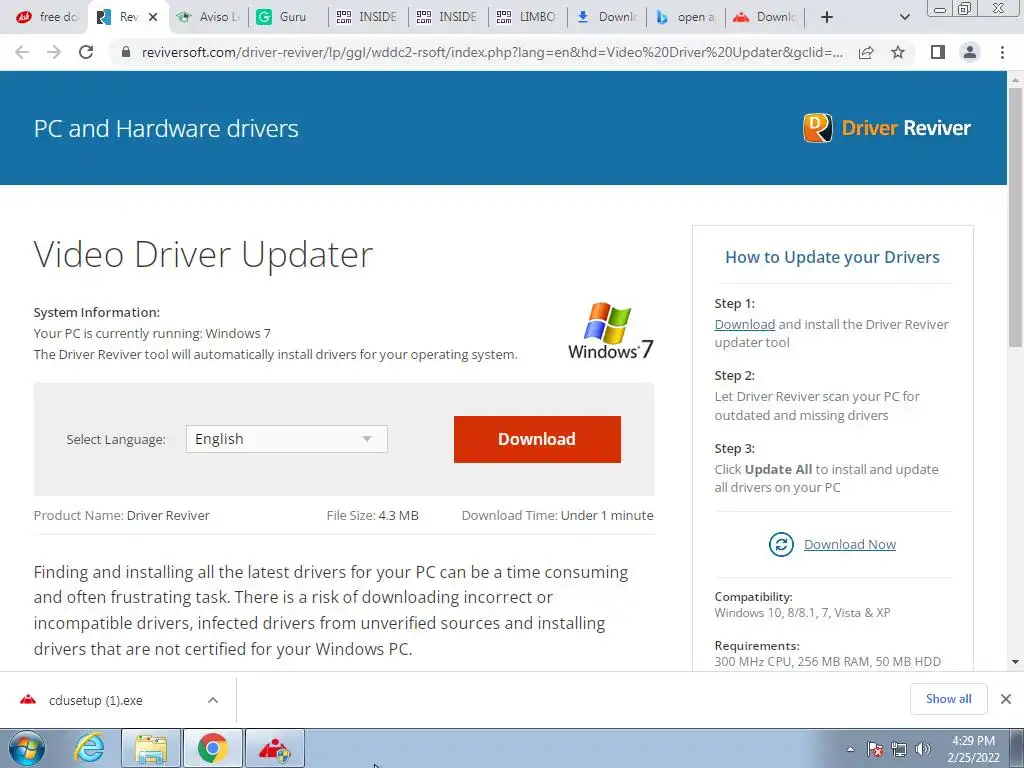Click the scrollbar up arrow
This screenshot has height=768, width=1024.
click(x=1015, y=79)
